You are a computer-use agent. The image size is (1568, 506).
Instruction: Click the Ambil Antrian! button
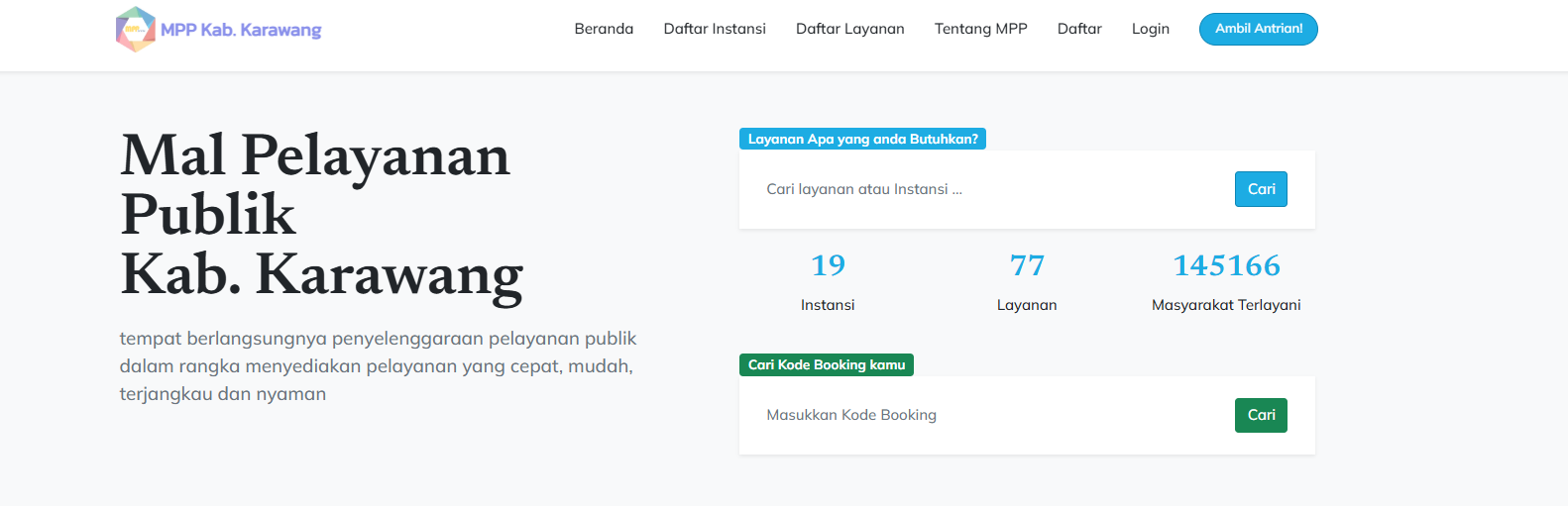click(1259, 29)
